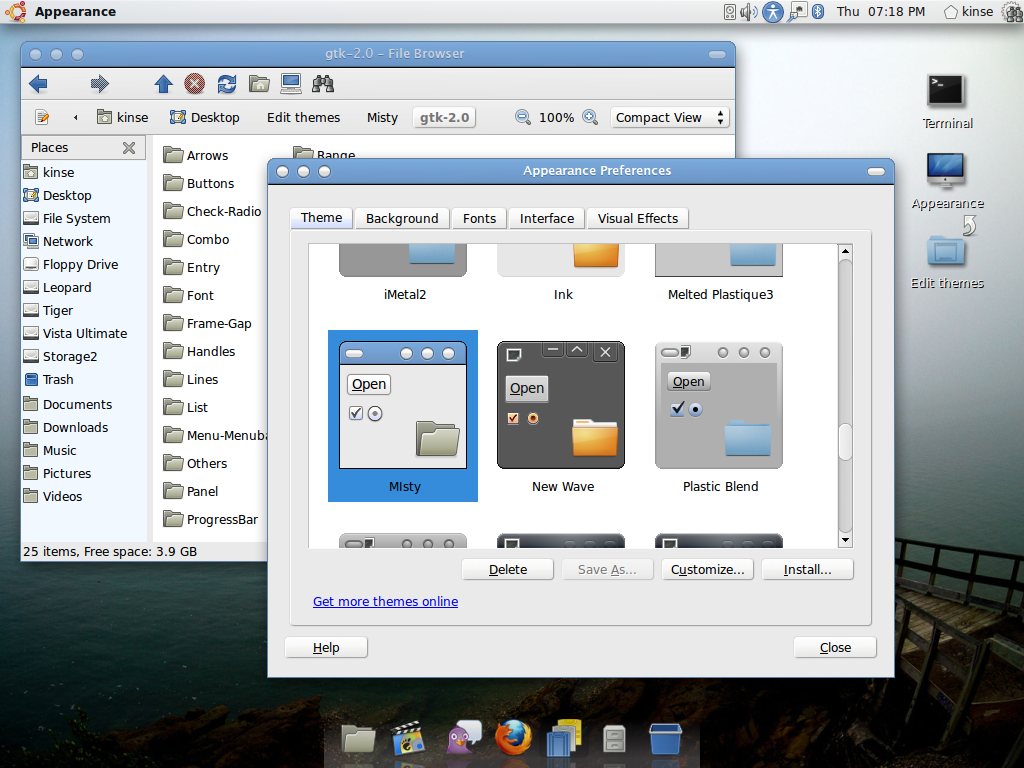Open Downloads in Places sidebar
Image resolution: width=1024 pixels, height=768 pixels.
(x=66, y=428)
